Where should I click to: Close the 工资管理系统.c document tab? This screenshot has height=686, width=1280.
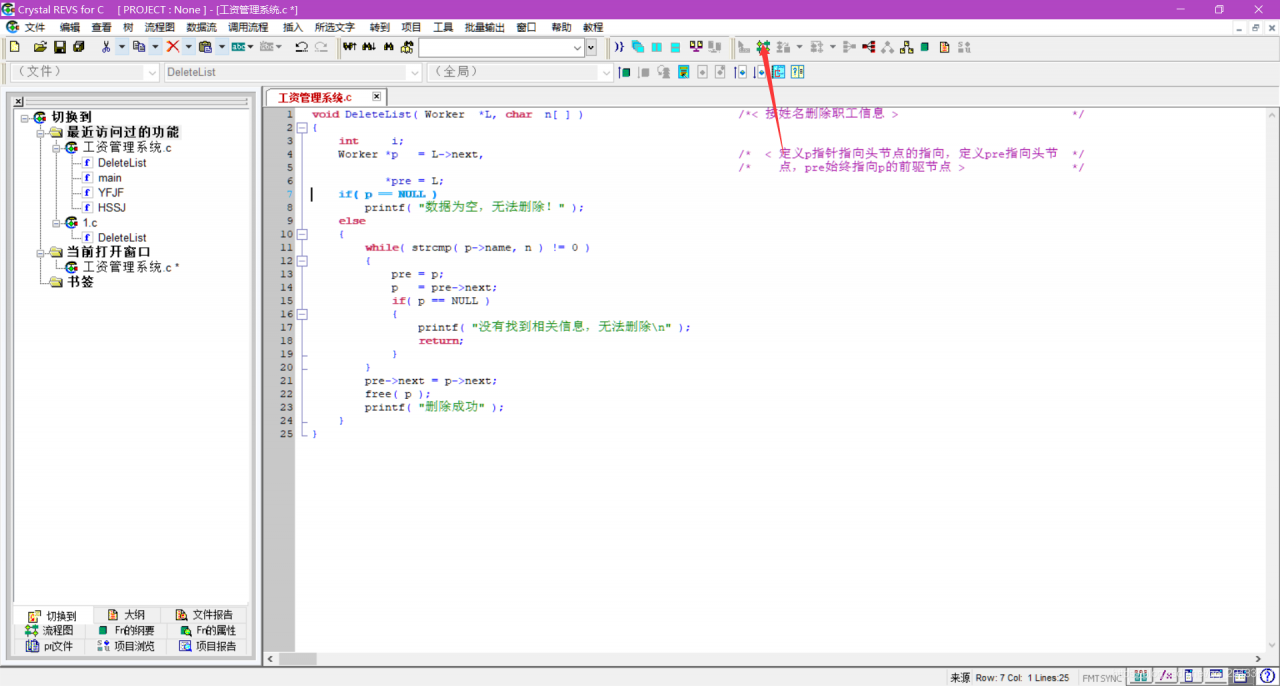[x=376, y=97]
